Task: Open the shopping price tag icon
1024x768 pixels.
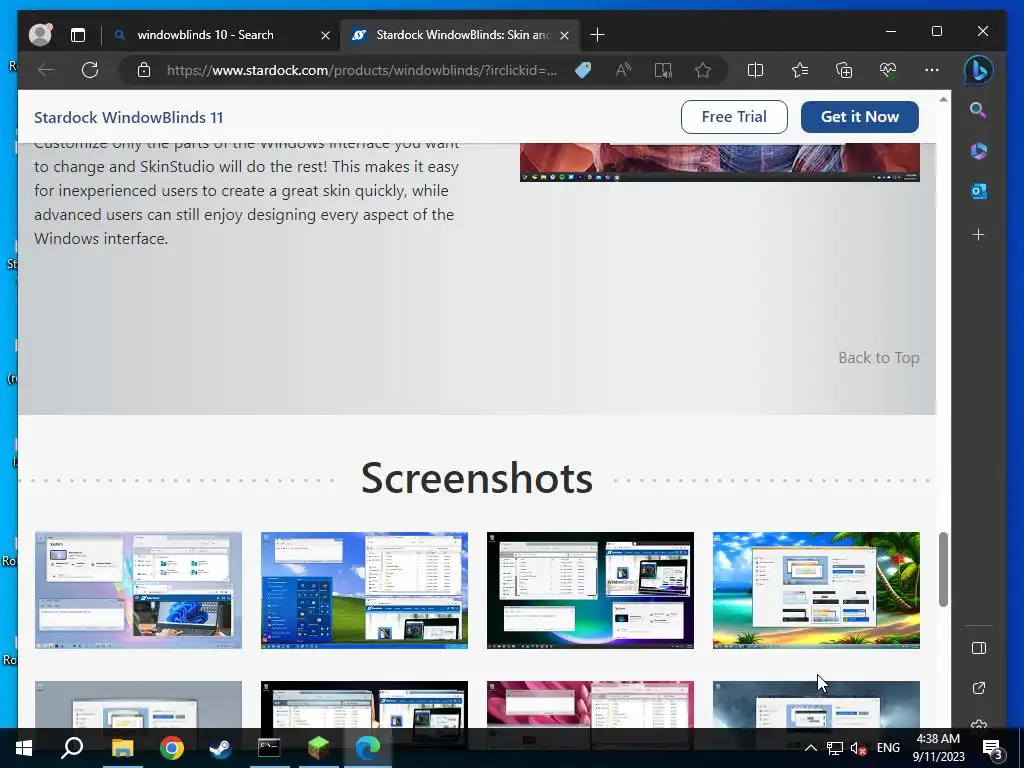Action: pos(583,70)
